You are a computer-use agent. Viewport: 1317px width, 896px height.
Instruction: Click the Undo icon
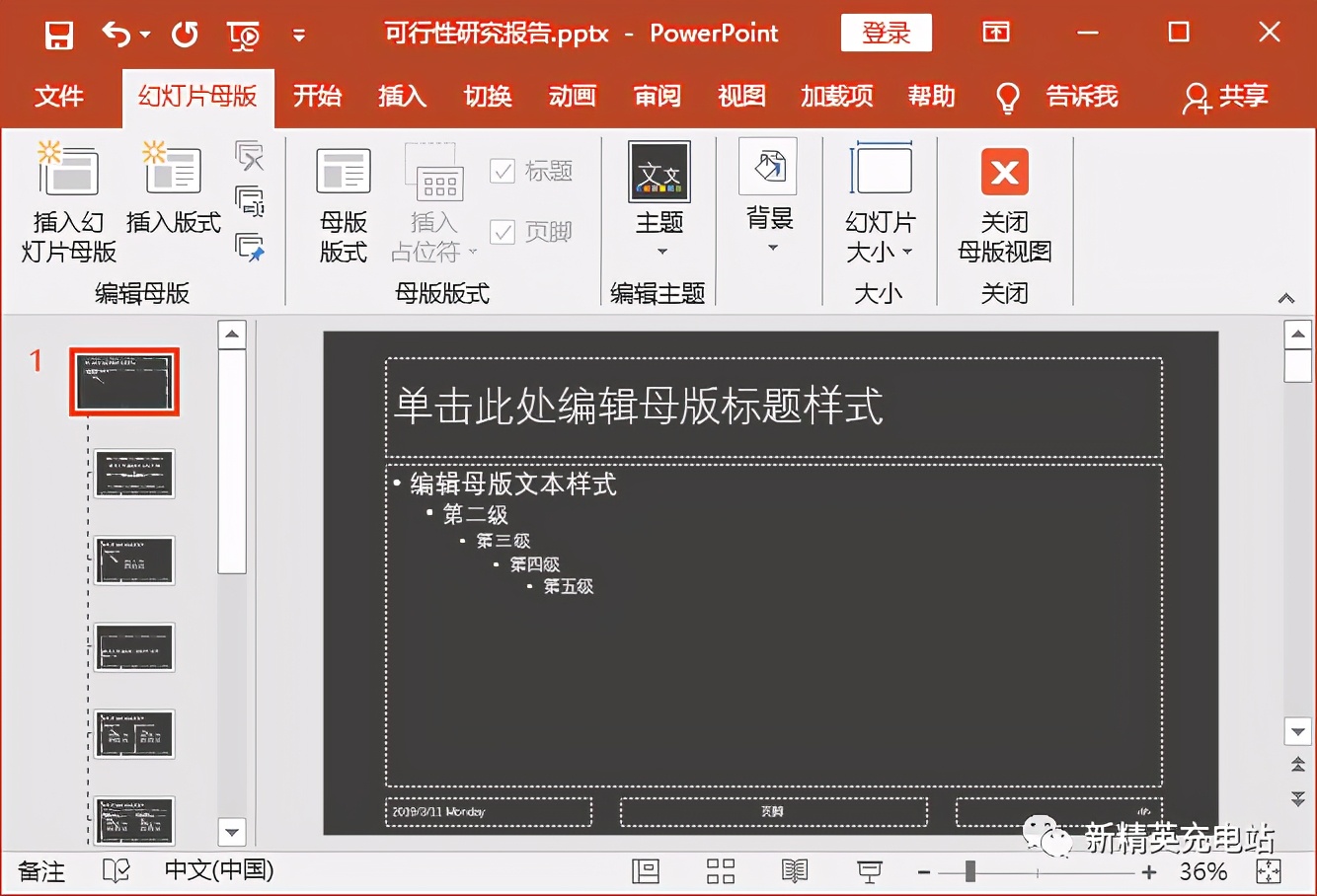tap(116, 33)
